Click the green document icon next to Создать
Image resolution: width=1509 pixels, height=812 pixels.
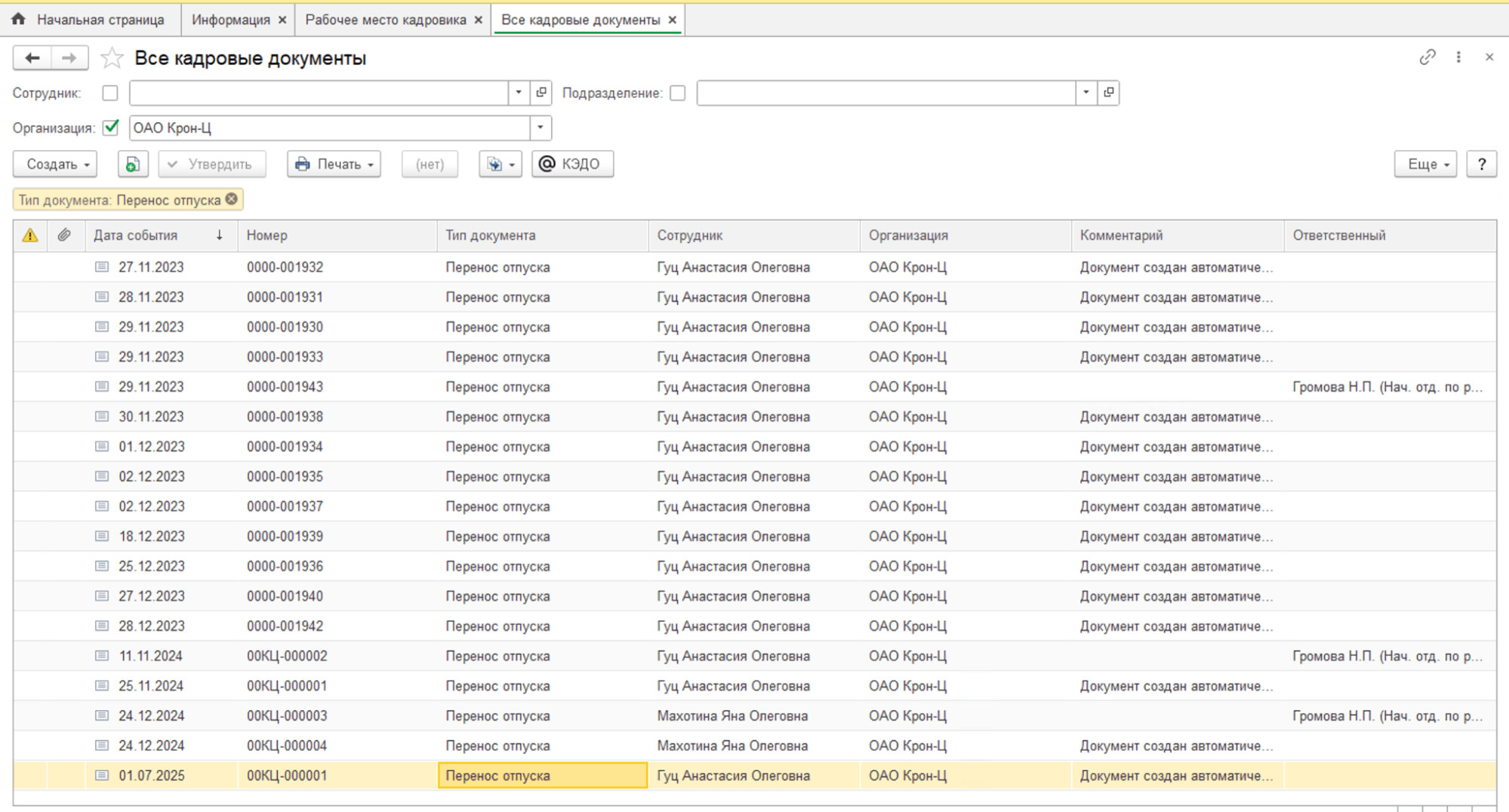coord(133,165)
